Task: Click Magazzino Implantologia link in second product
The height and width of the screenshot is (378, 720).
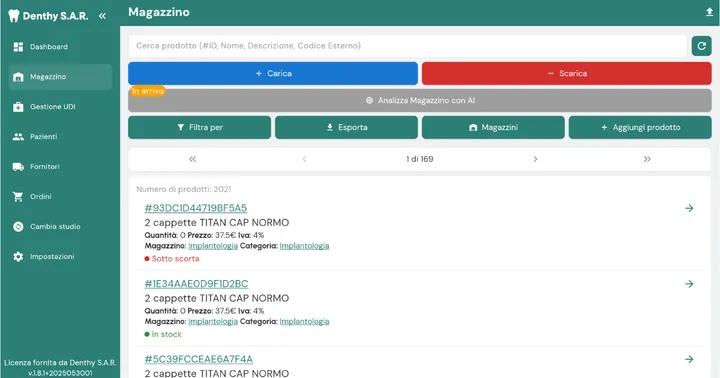Action: (x=213, y=322)
